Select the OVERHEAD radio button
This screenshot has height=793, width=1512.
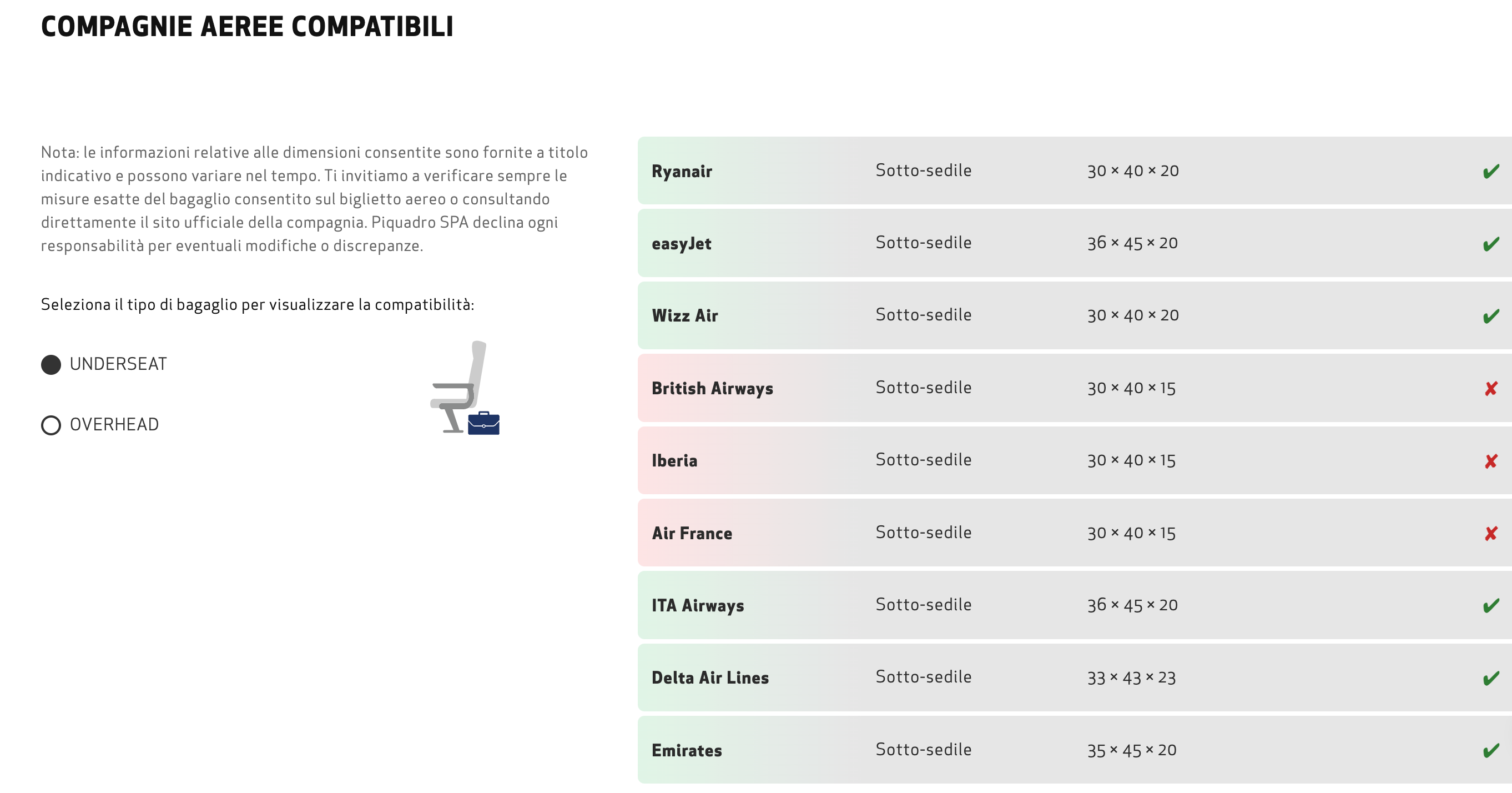51,425
